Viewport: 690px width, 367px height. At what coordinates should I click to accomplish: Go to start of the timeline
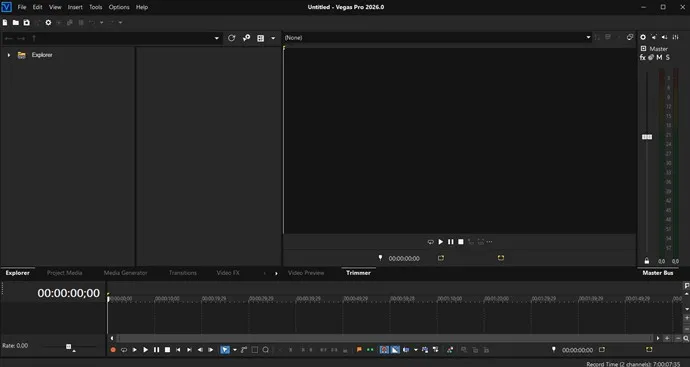point(178,350)
